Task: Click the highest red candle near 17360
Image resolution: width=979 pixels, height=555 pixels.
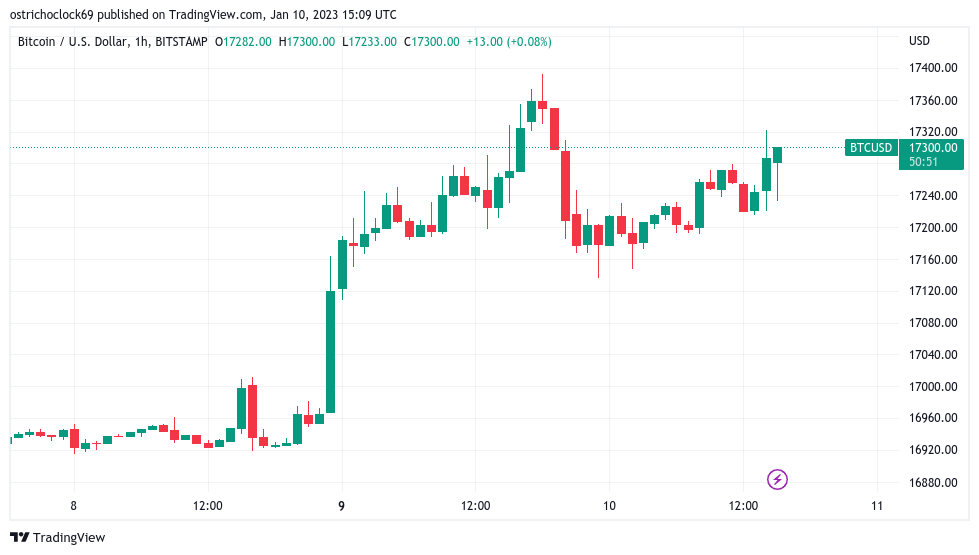Action: point(543,104)
